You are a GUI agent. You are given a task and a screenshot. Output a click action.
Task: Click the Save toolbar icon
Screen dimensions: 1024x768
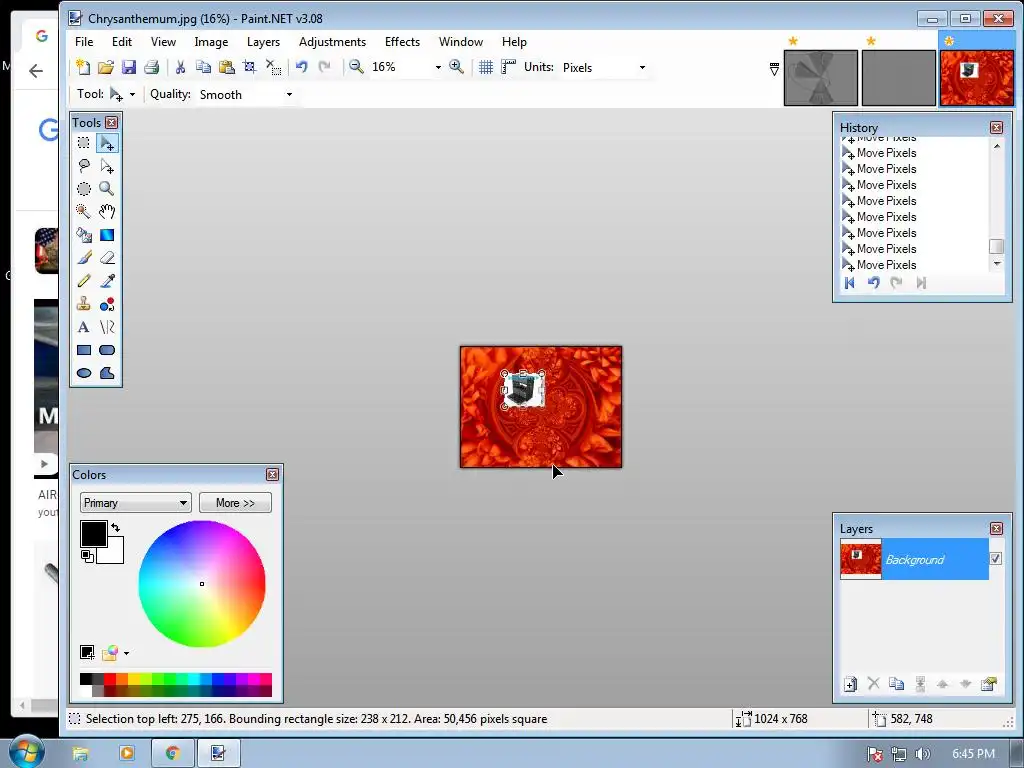129,67
